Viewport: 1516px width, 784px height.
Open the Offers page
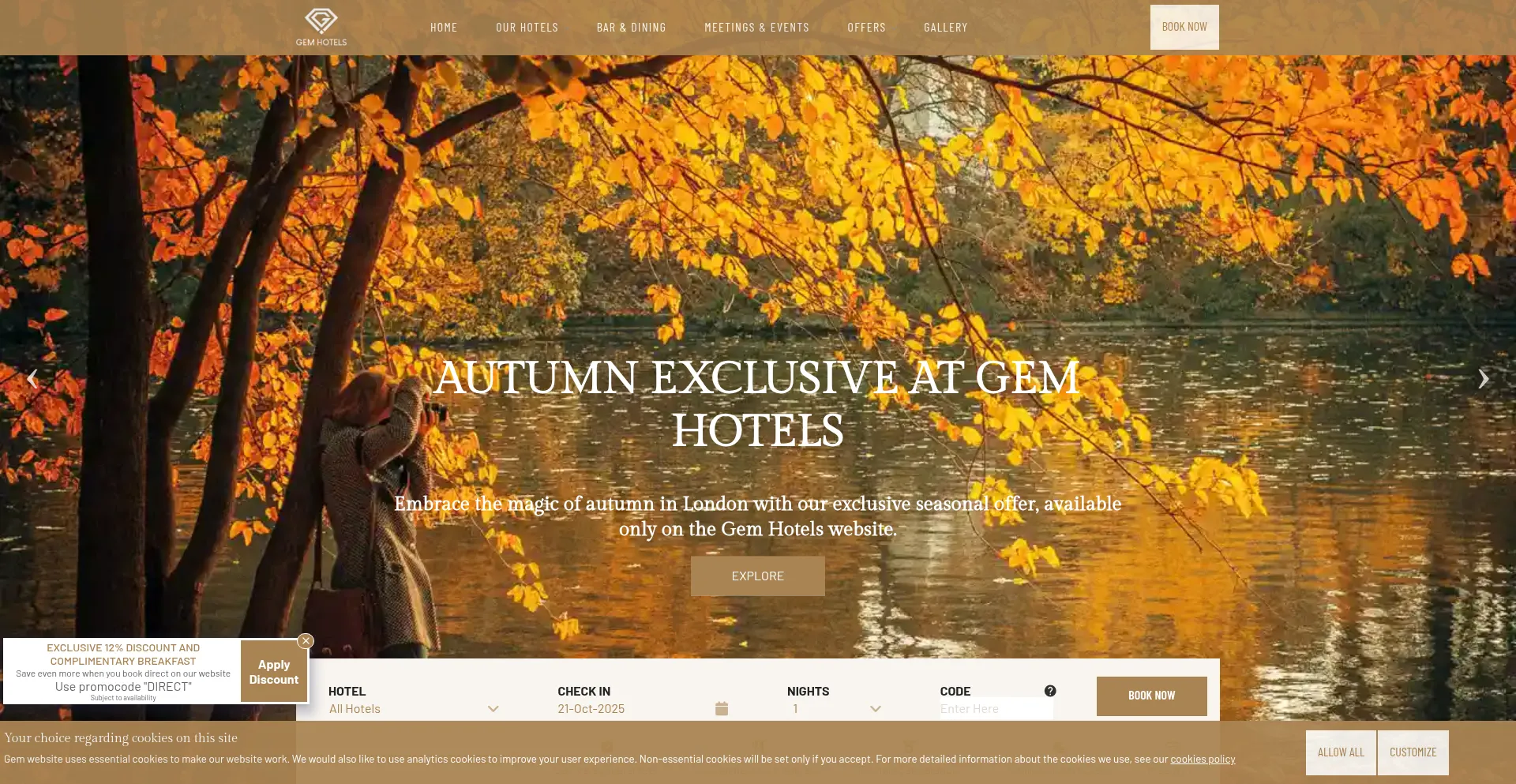866,28
